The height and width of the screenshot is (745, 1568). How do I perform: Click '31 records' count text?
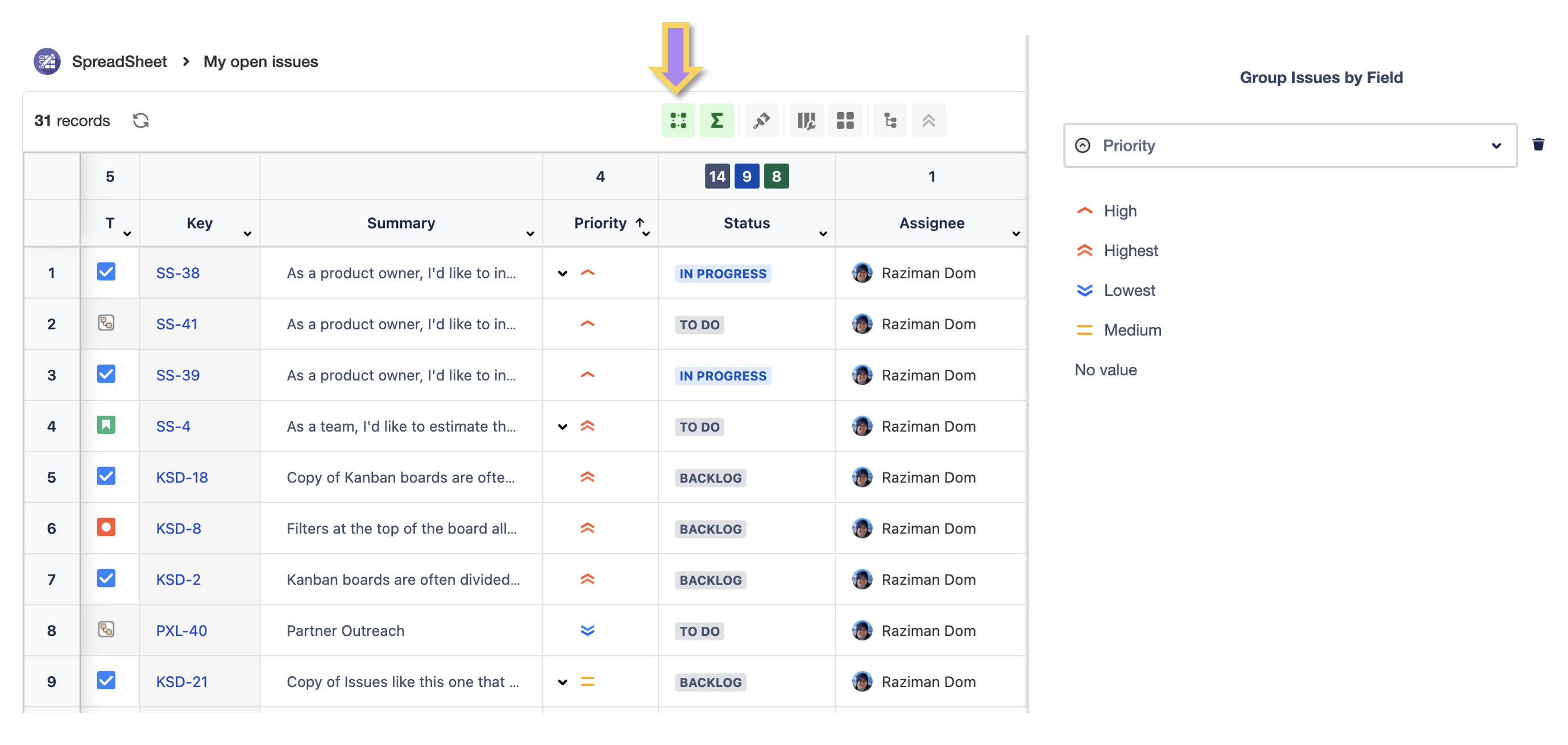(72, 121)
